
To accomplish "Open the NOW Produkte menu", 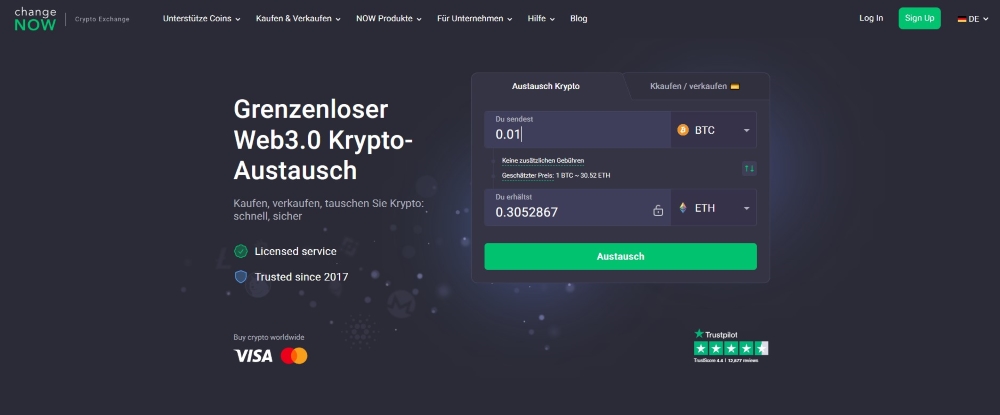I will 389,18.
